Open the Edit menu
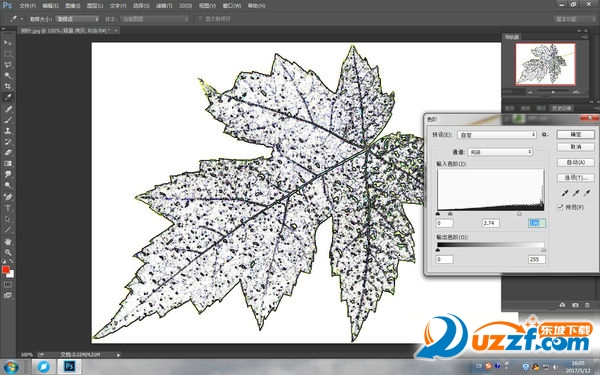 tap(50, 6)
